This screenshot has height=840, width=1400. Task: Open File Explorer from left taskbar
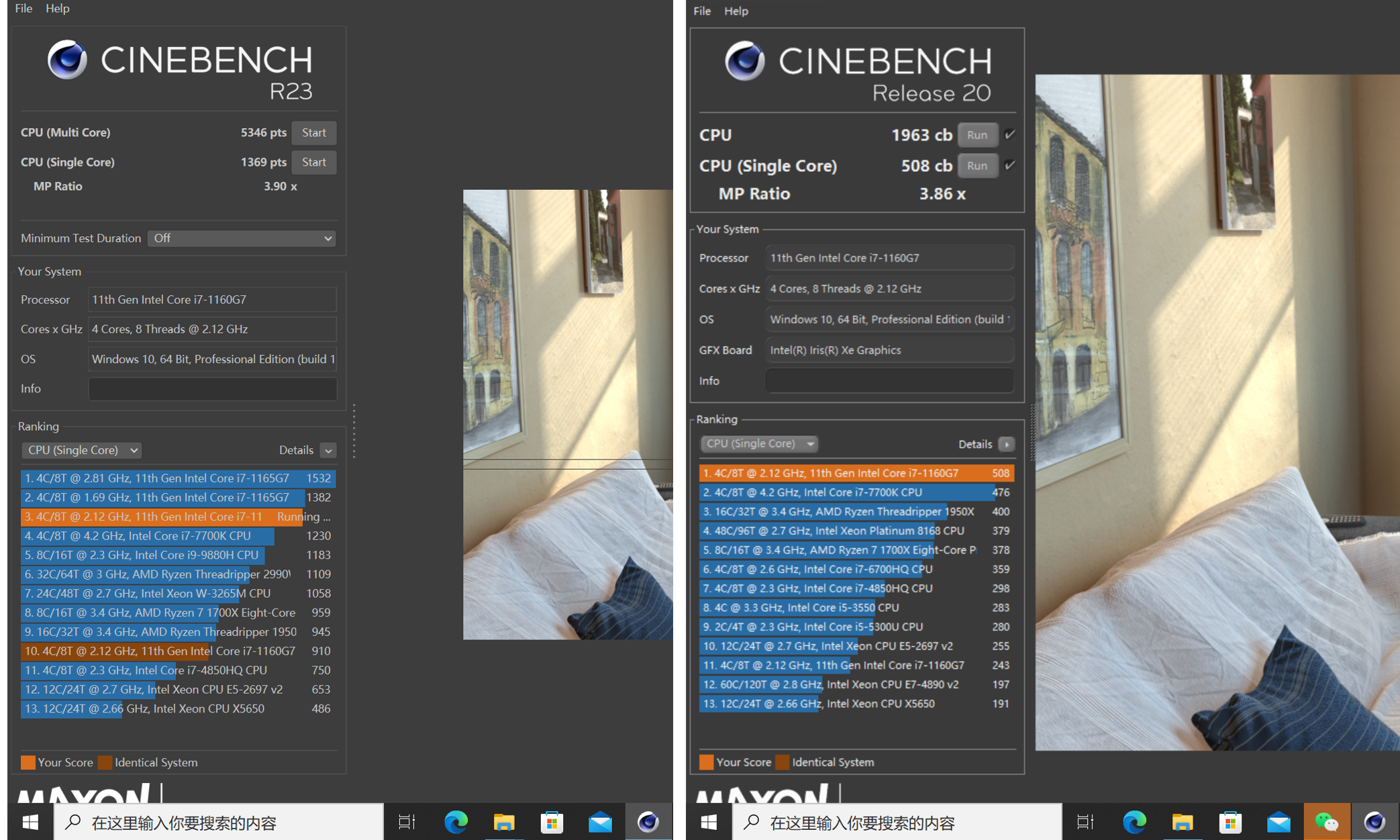(504, 822)
